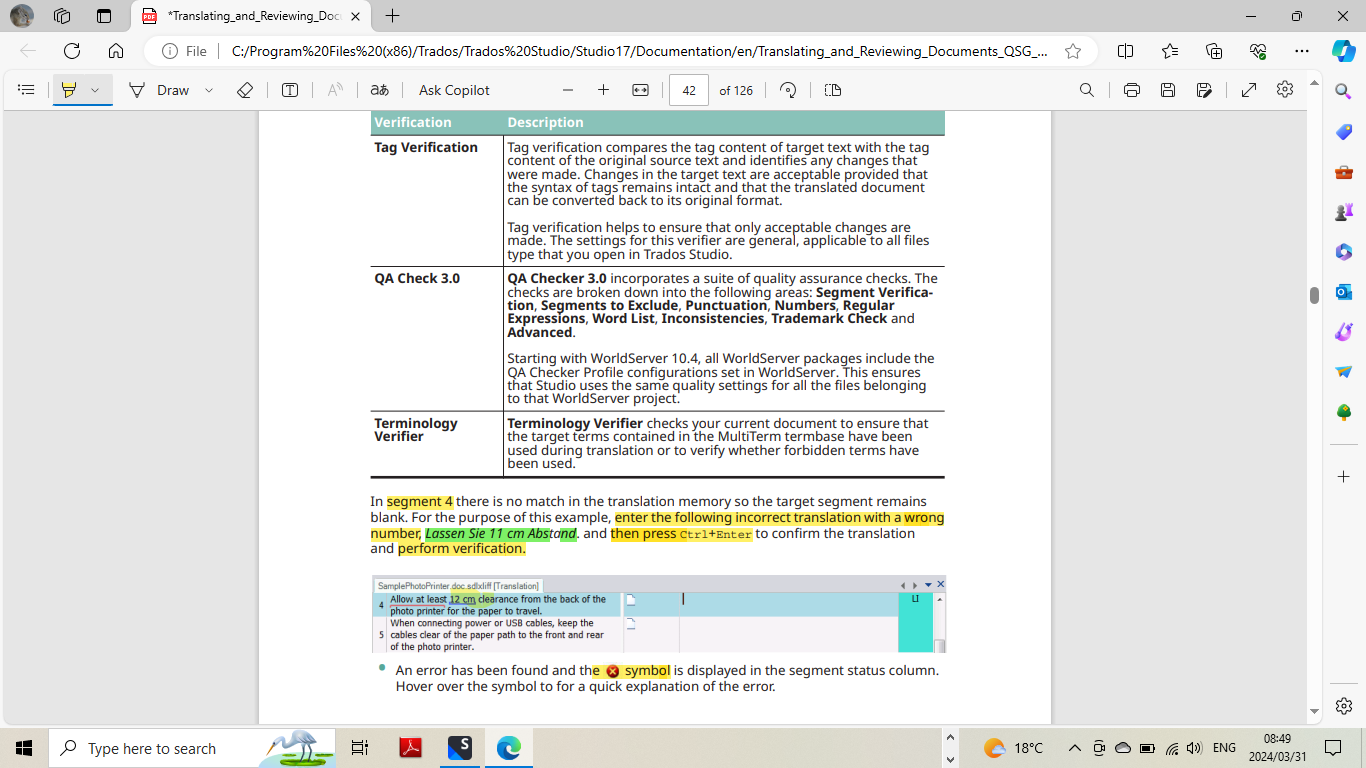Save the PDF file
Viewport: 1366px width, 768px height.
(x=1168, y=90)
